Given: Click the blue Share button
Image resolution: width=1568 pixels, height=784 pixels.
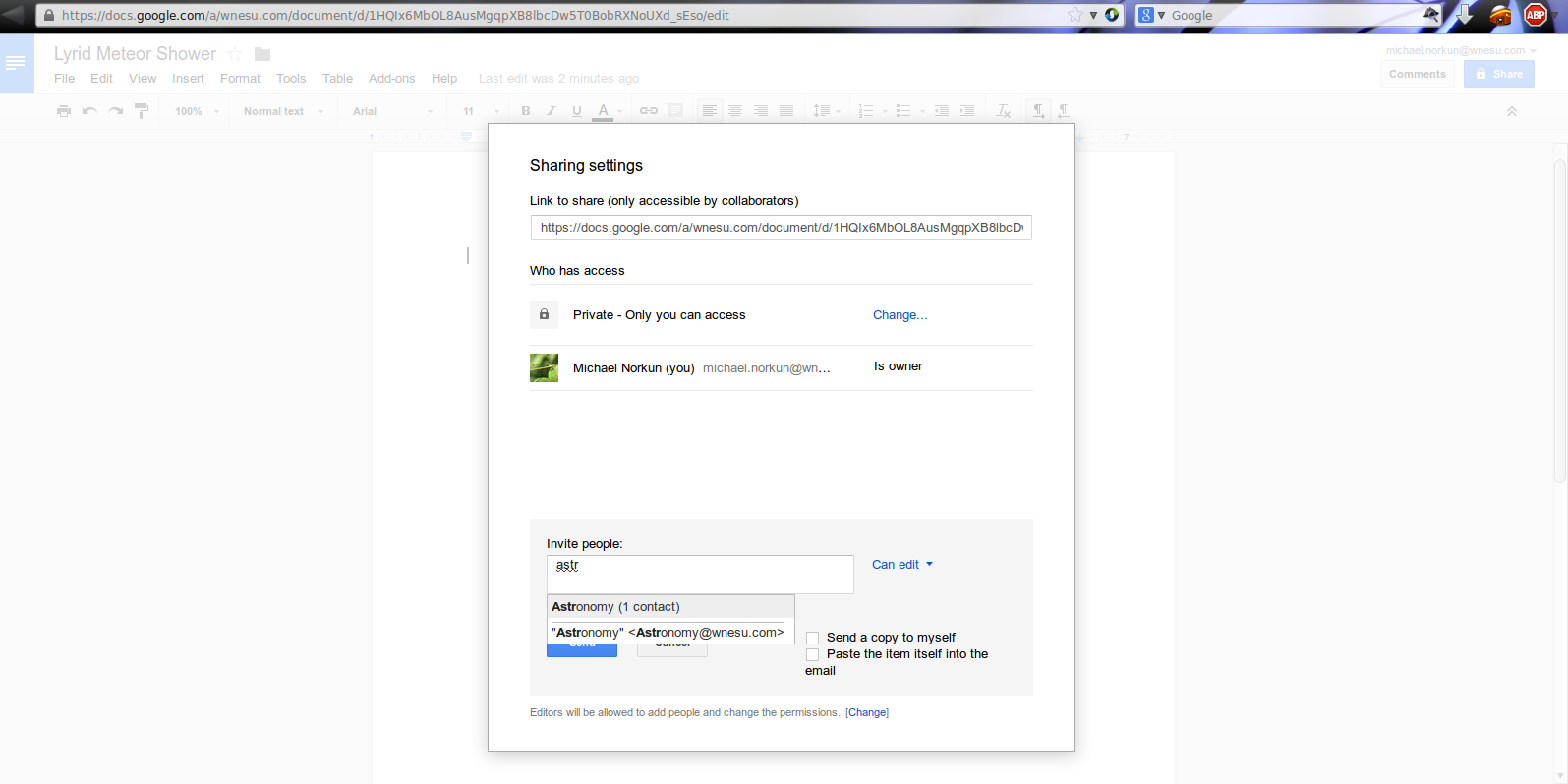Looking at the screenshot, I should [1499, 74].
